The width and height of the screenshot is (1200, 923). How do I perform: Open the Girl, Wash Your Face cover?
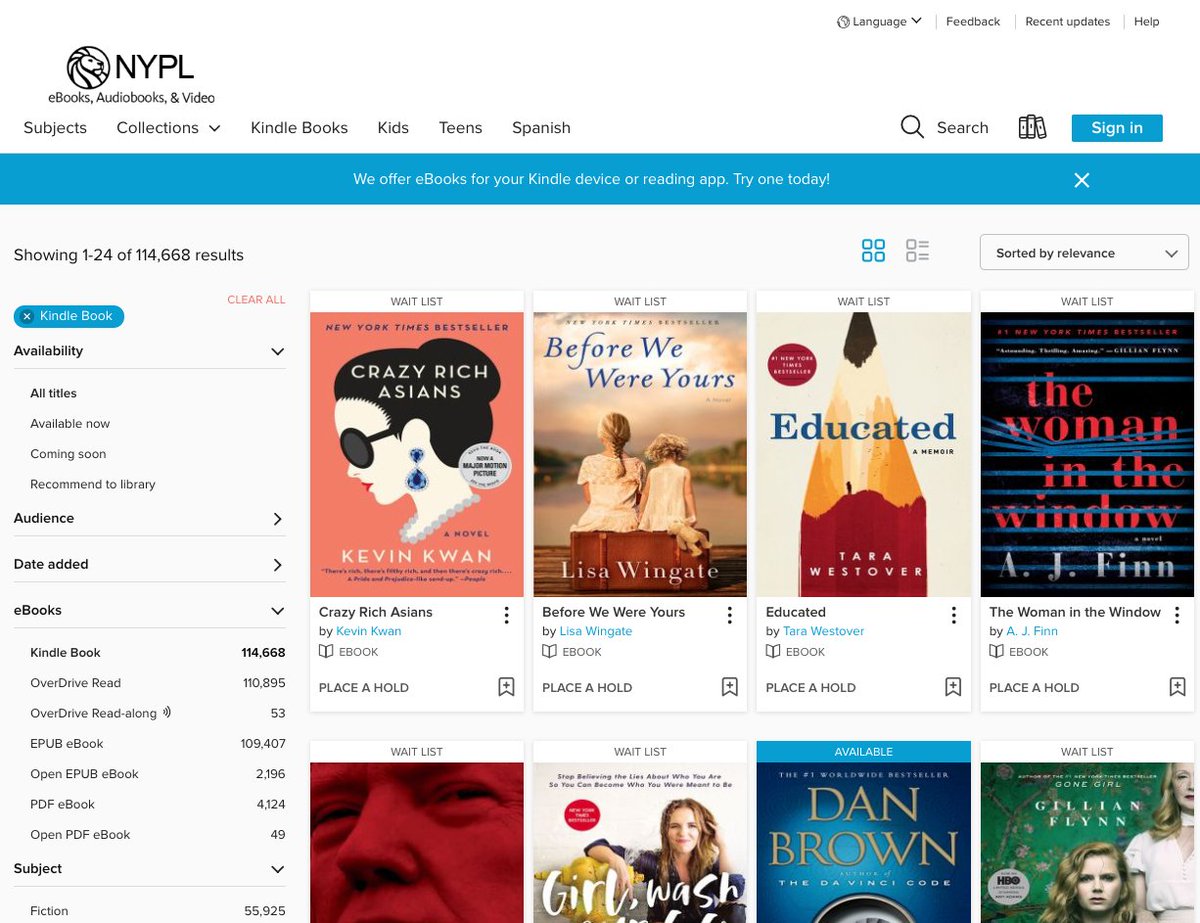click(x=640, y=842)
